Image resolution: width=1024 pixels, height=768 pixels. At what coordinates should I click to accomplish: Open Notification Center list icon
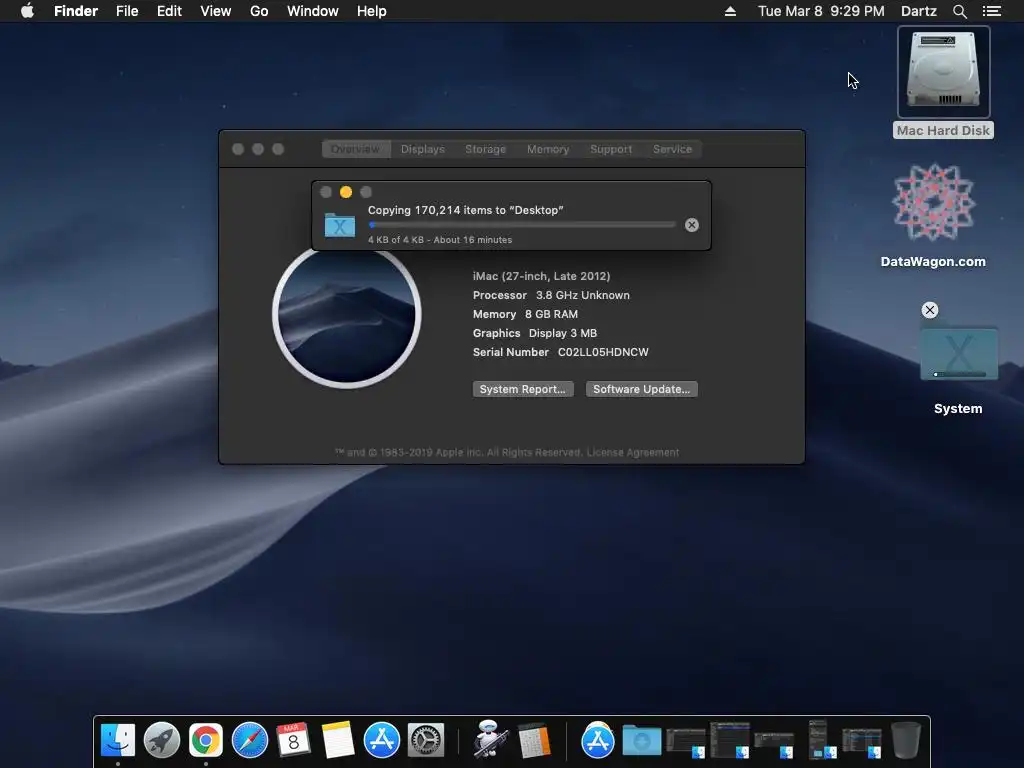pyautogui.click(x=991, y=11)
